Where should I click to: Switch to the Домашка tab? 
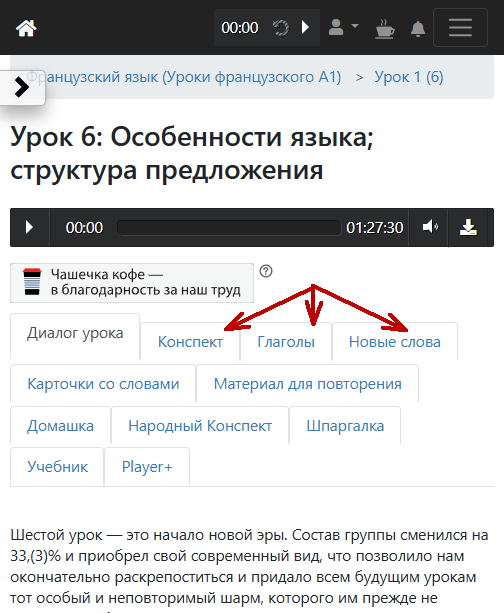[60, 425]
